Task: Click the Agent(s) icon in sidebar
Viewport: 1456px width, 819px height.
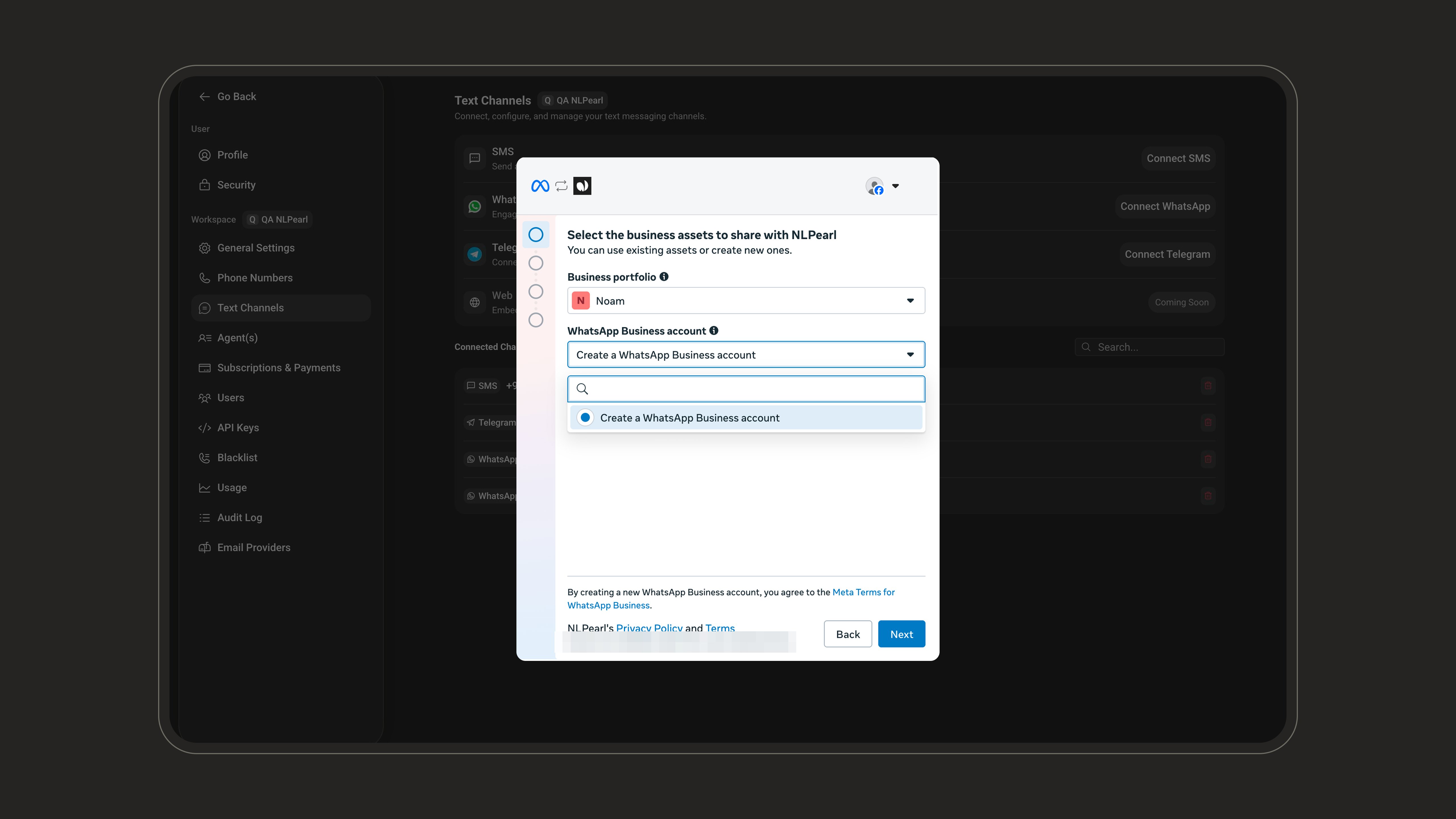Action: tap(205, 338)
